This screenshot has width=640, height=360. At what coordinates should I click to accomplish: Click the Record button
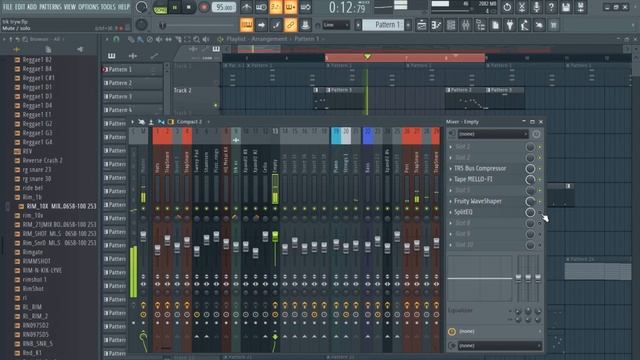point(203,7)
